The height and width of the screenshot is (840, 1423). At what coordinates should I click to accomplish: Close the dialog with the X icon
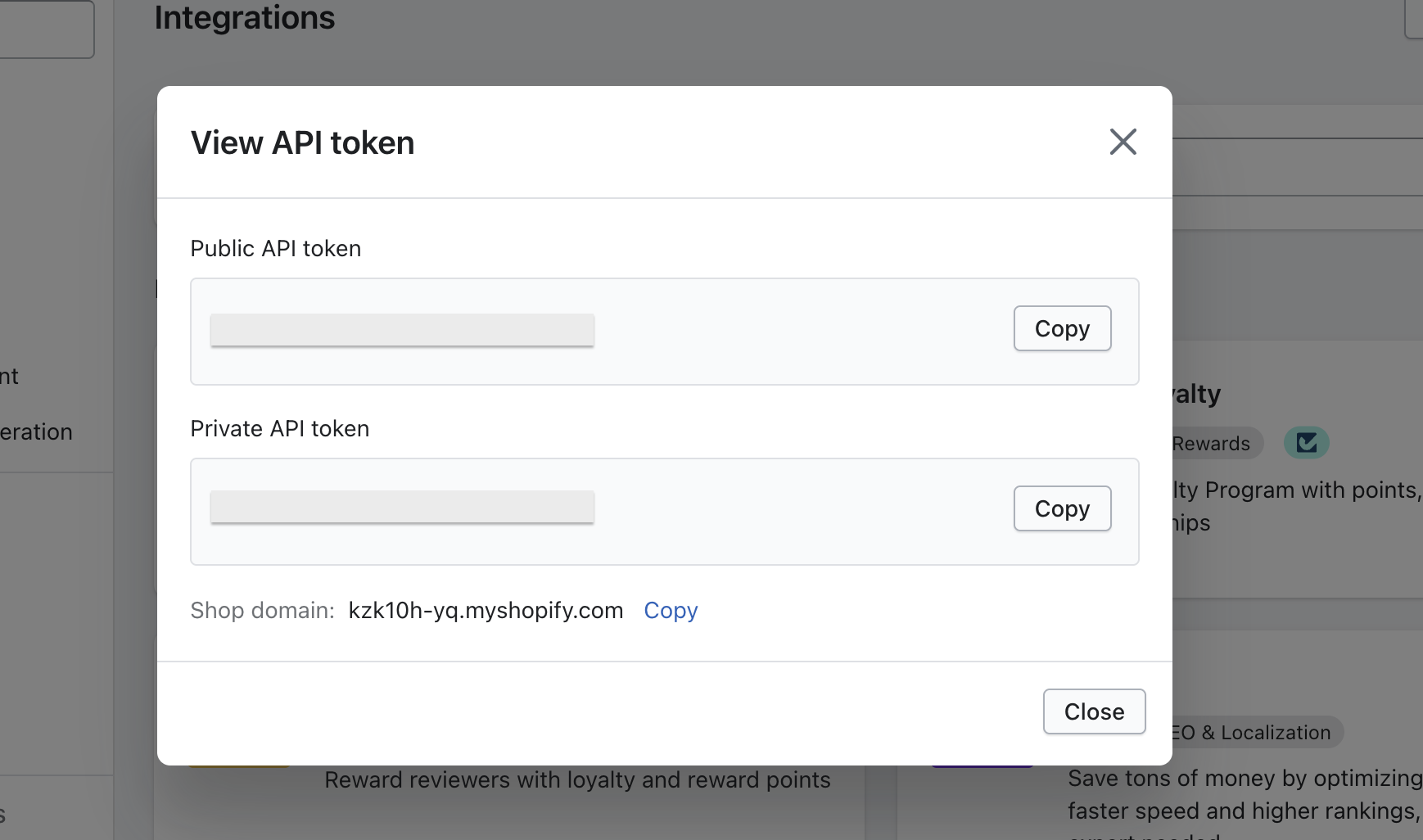click(x=1123, y=142)
